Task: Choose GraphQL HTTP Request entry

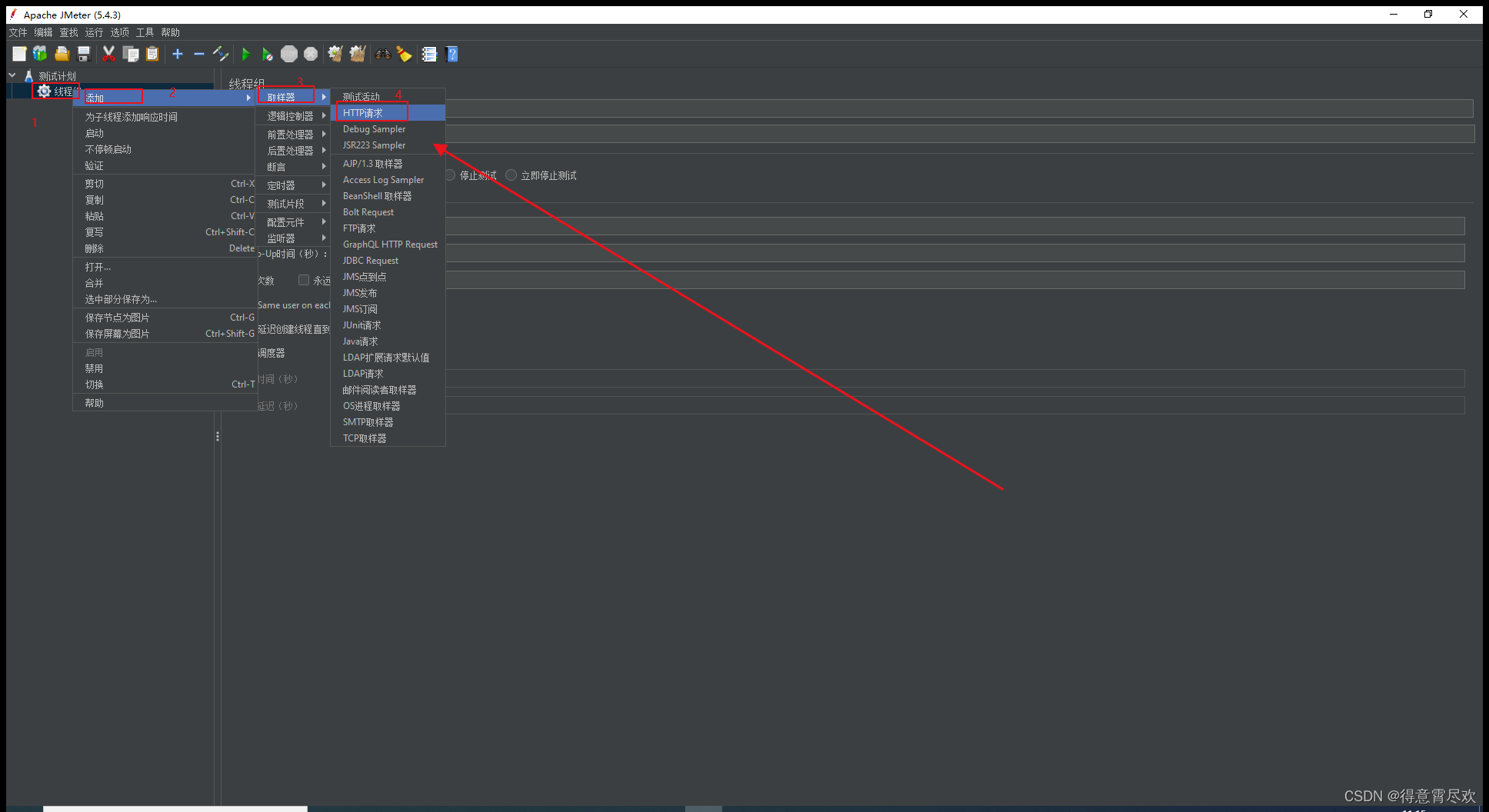Action: [388, 245]
